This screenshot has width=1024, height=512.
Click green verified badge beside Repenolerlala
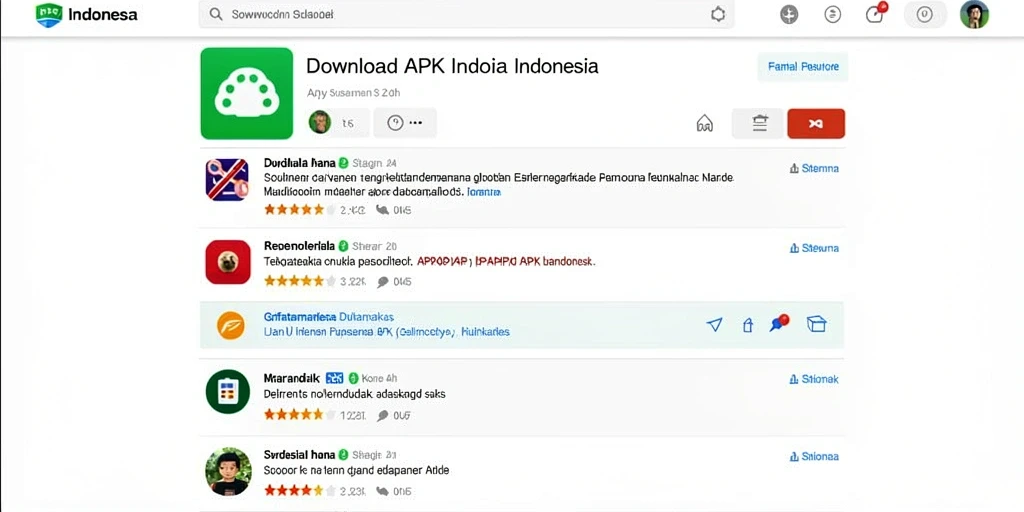point(344,246)
